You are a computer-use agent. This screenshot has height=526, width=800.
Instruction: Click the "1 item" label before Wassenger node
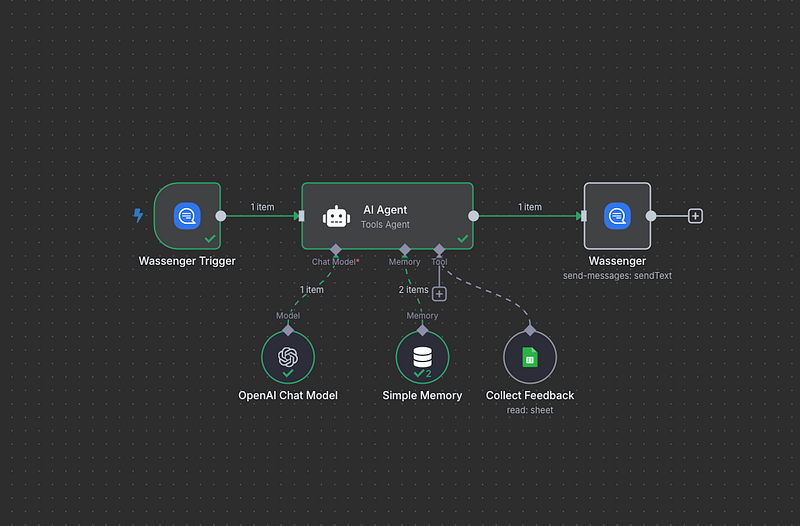(530, 207)
